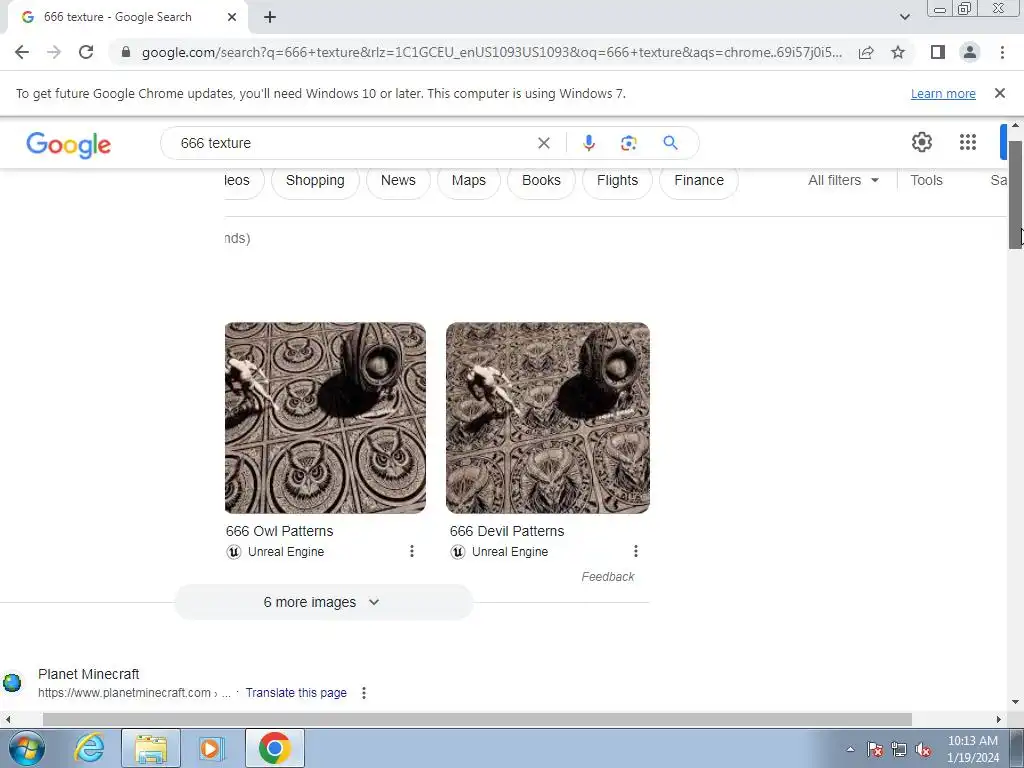Viewport: 1024px width, 768px height.
Task: Open the taskbar clock and date
Action: (972, 749)
